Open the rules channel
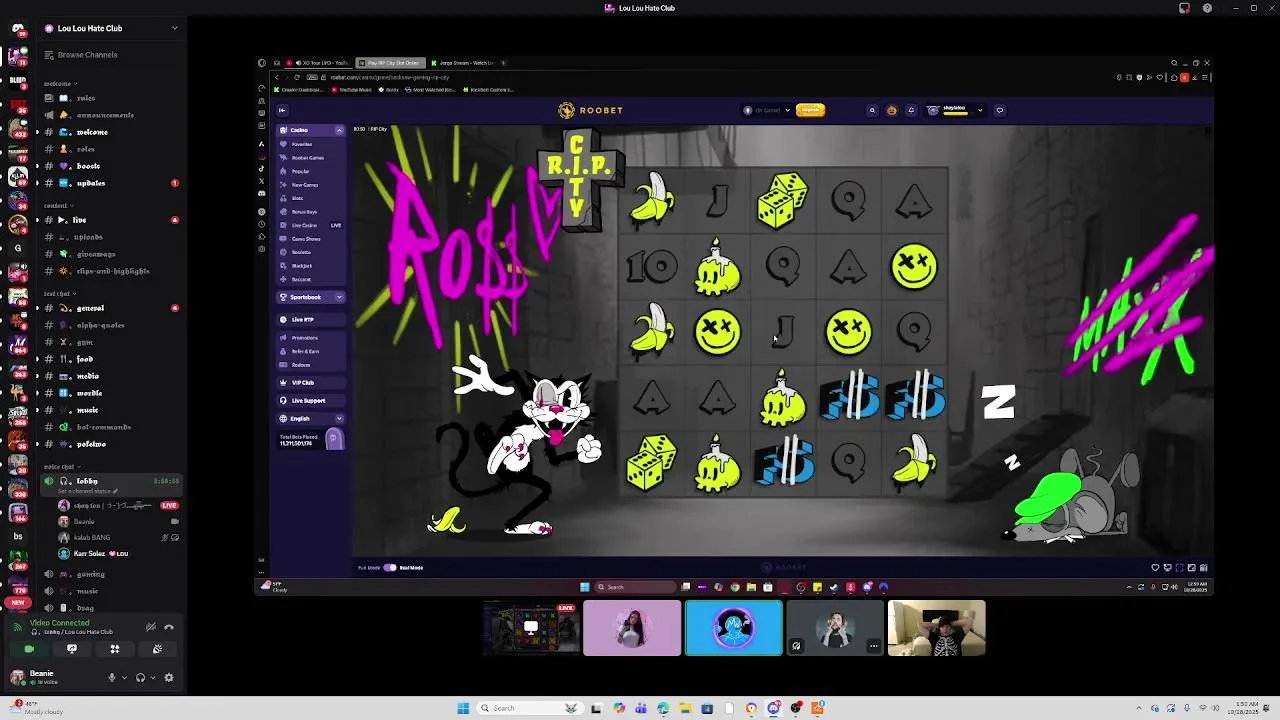The width and height of the screenshot is (1280, 720). (110, 98)
